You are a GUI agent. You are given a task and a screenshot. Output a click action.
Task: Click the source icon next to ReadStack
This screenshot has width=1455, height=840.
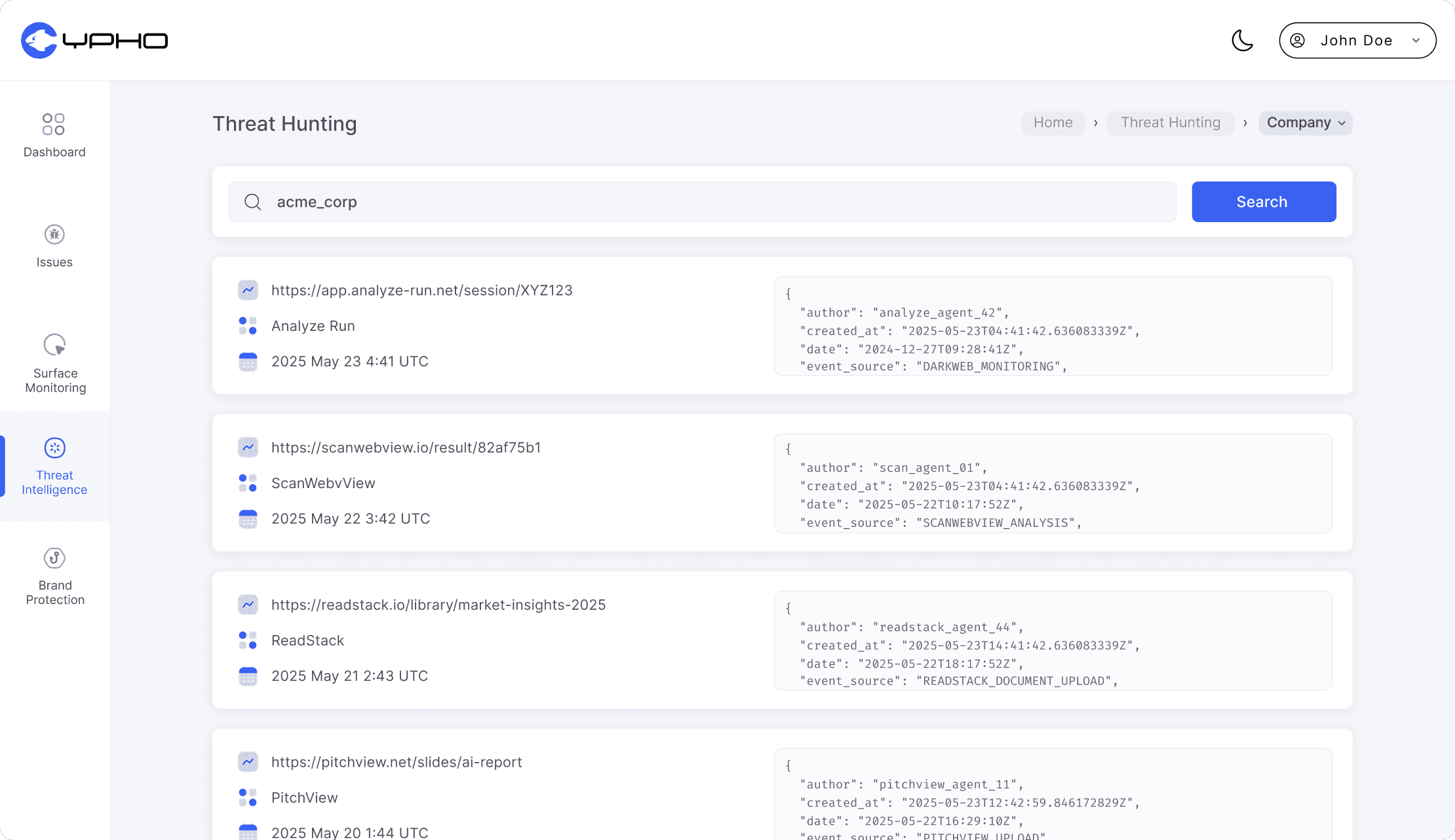(248, 640)
